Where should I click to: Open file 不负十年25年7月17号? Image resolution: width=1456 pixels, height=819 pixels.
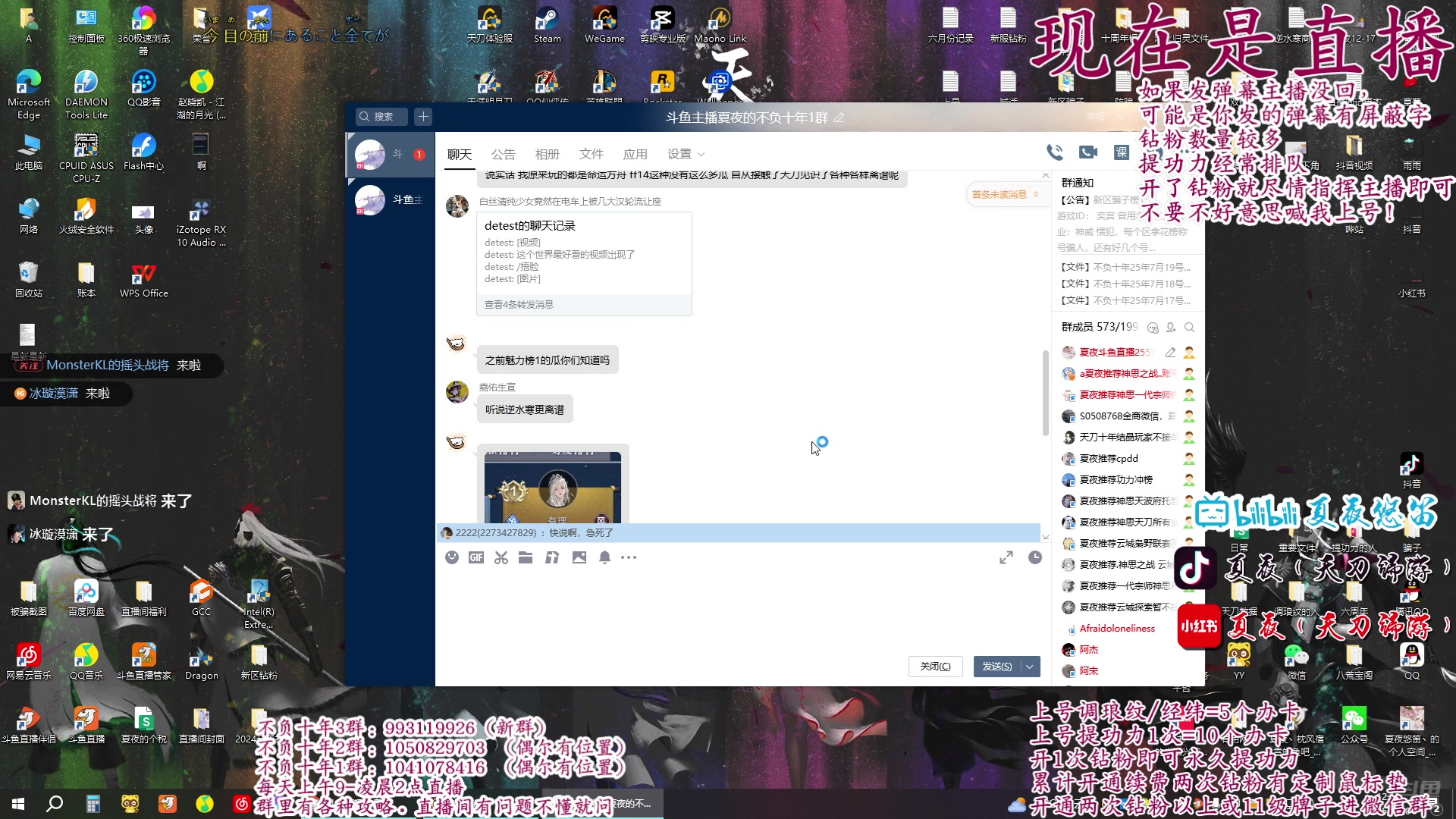(1125, 300)
